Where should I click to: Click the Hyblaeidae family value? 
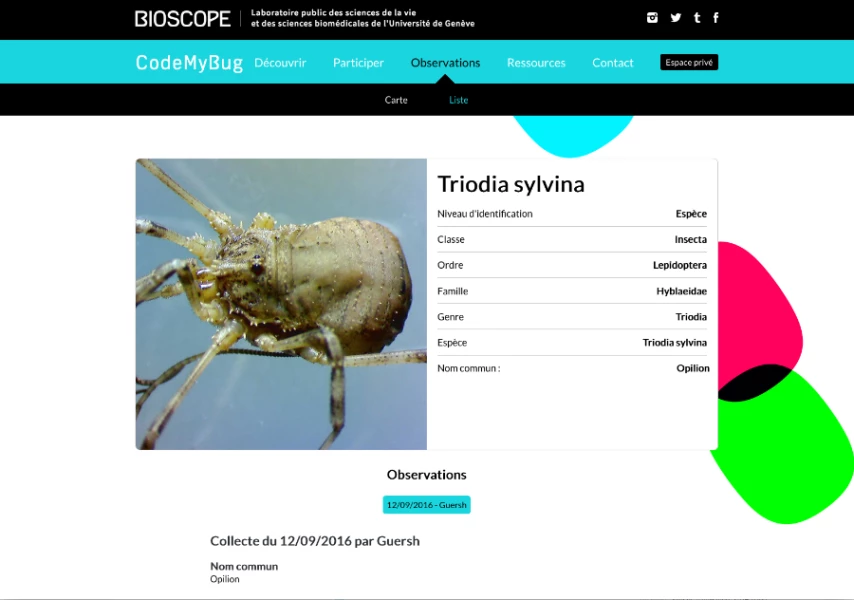(681, 291)
